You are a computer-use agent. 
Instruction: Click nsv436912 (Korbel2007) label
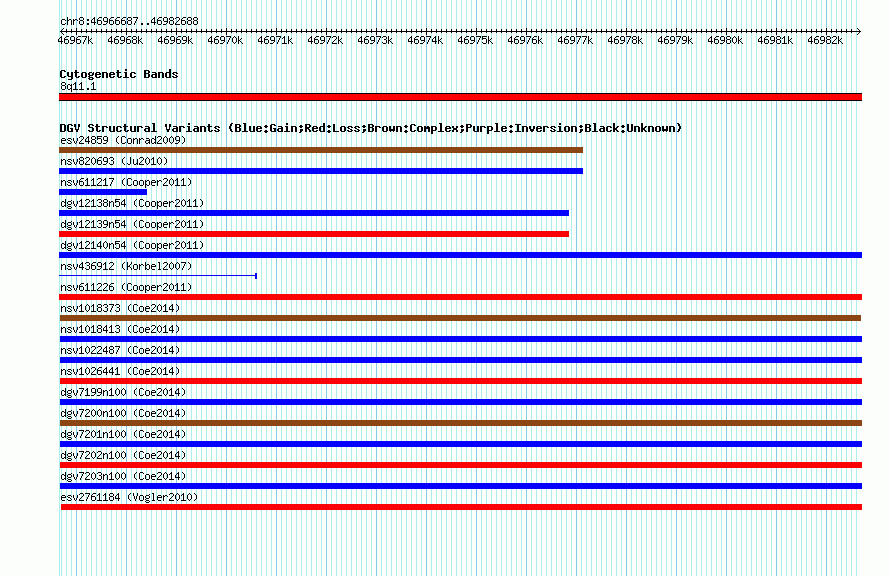click(x=126, y=266)
